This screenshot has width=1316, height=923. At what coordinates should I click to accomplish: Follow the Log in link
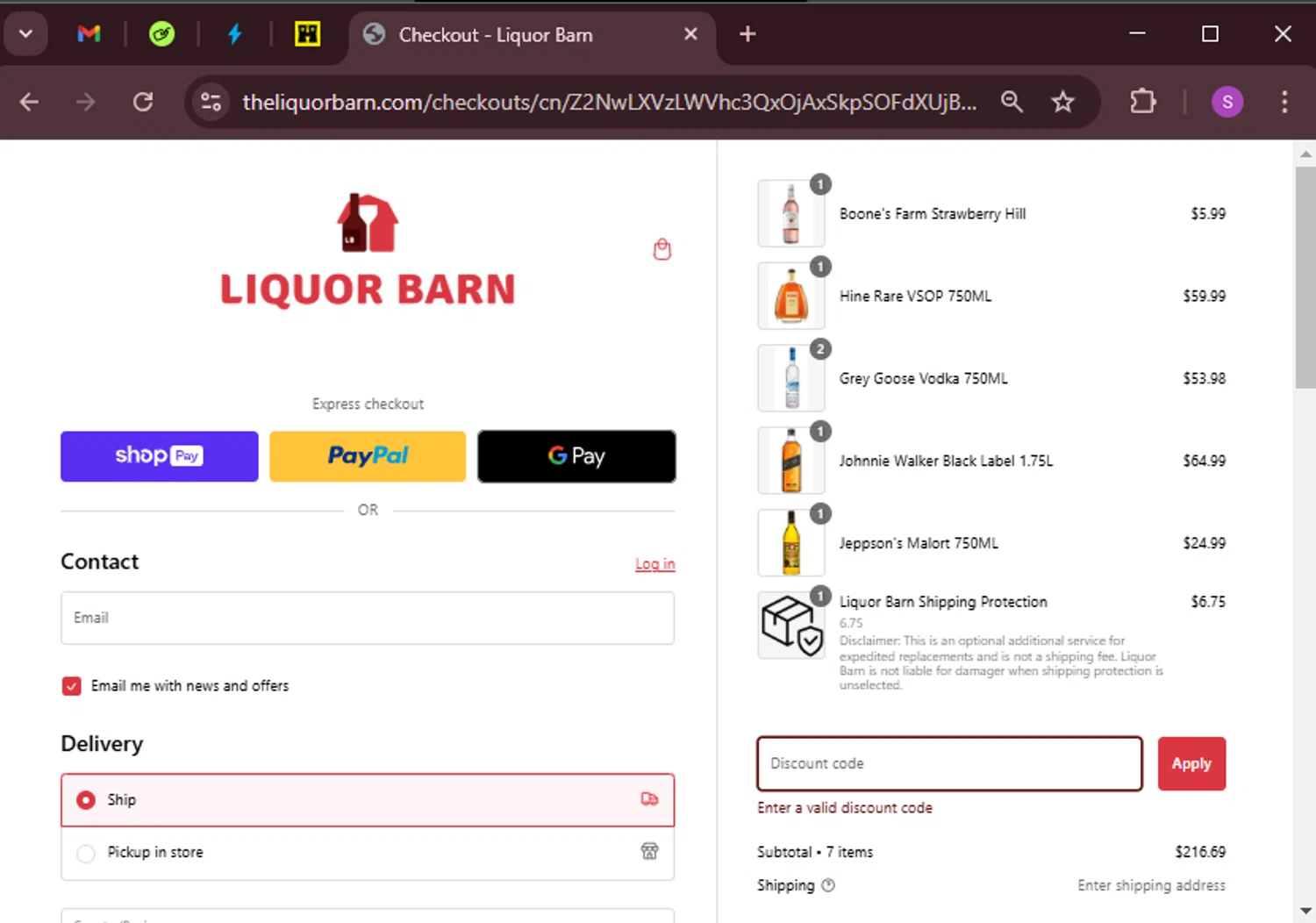(655, 564)
